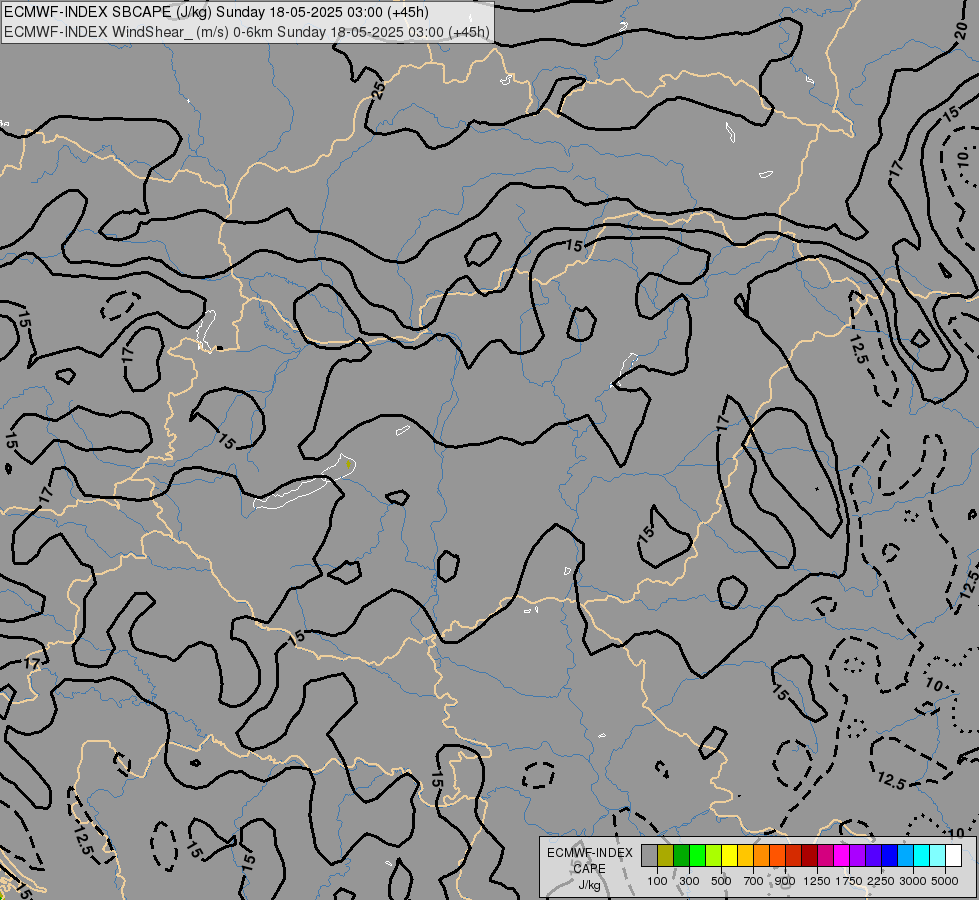The width and height of the screenshot is (979, 900).
Task: Click the pure blue legend swatch
Action: click(x=890, y=855)
